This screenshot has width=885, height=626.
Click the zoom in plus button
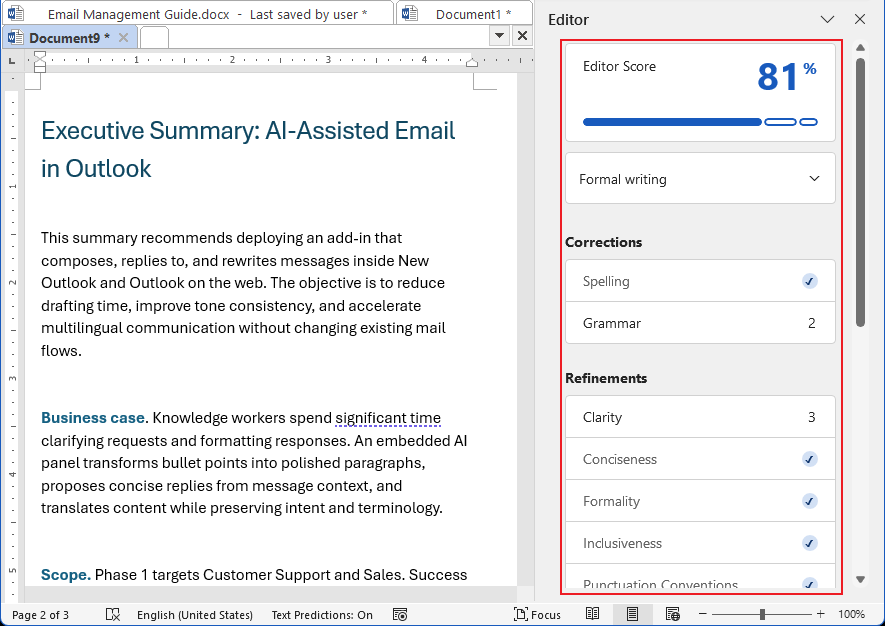click(821, 614)
